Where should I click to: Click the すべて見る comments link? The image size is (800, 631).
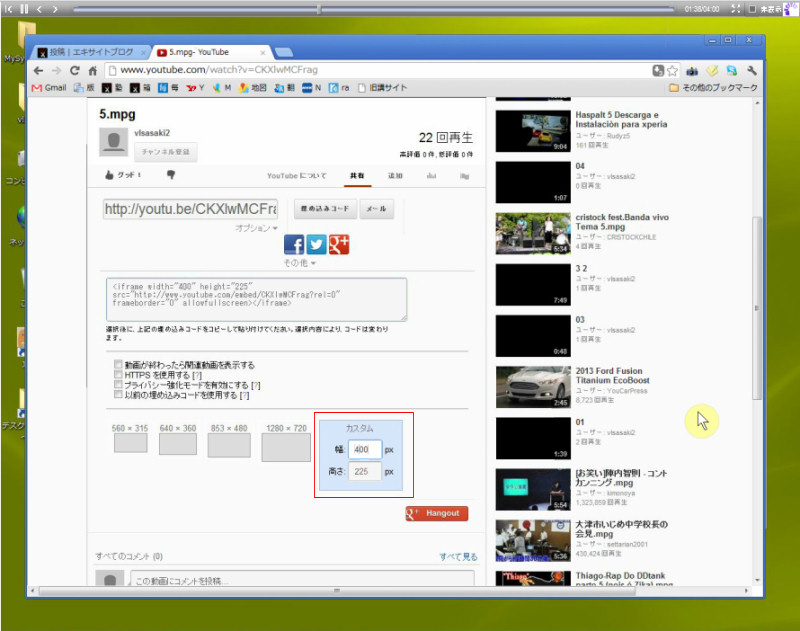pos(458,557)
